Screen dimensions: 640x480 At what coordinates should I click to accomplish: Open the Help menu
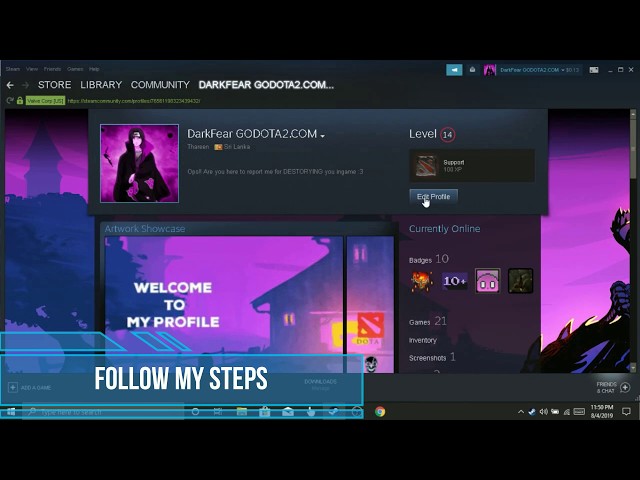(x=94, y=69)
